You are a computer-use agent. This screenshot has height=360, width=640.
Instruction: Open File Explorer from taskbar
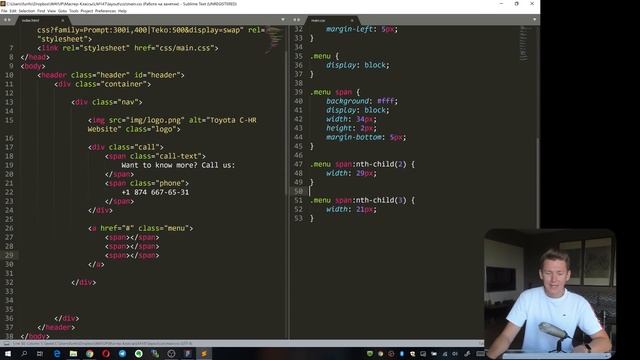point(73,354)
